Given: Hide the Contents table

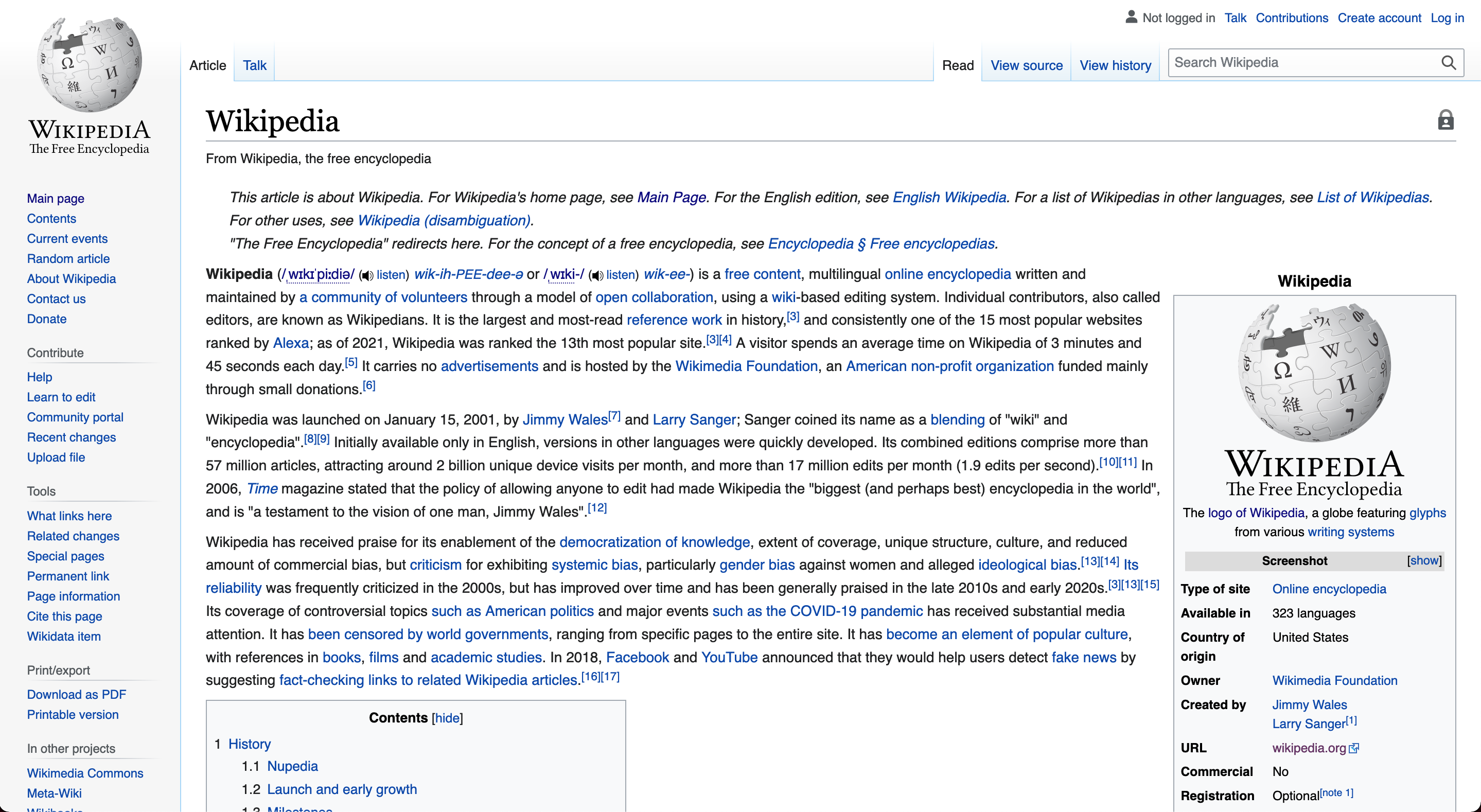Looking at the screenshot, I should (447, 718).
